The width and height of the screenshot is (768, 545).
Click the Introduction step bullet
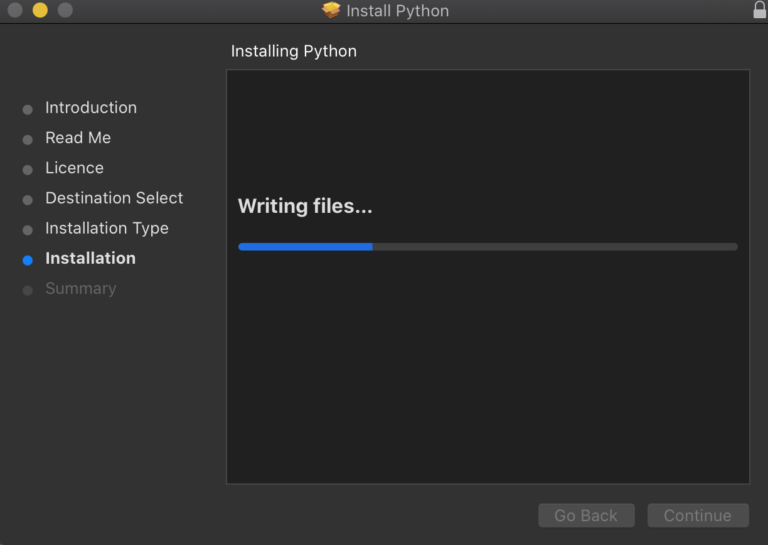(28, 109)
